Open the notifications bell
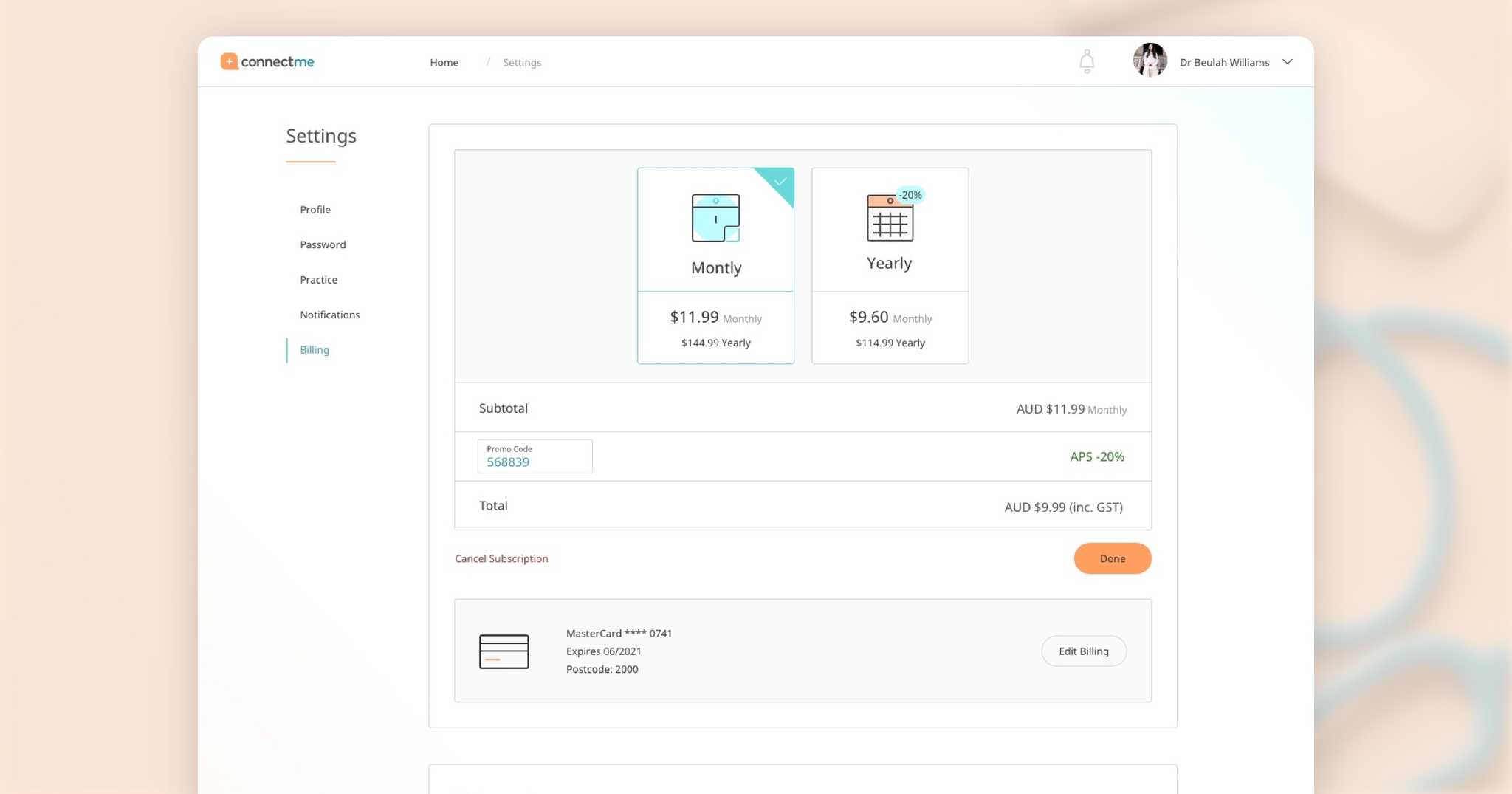 pyautogui.click(x=1087, y=61)
